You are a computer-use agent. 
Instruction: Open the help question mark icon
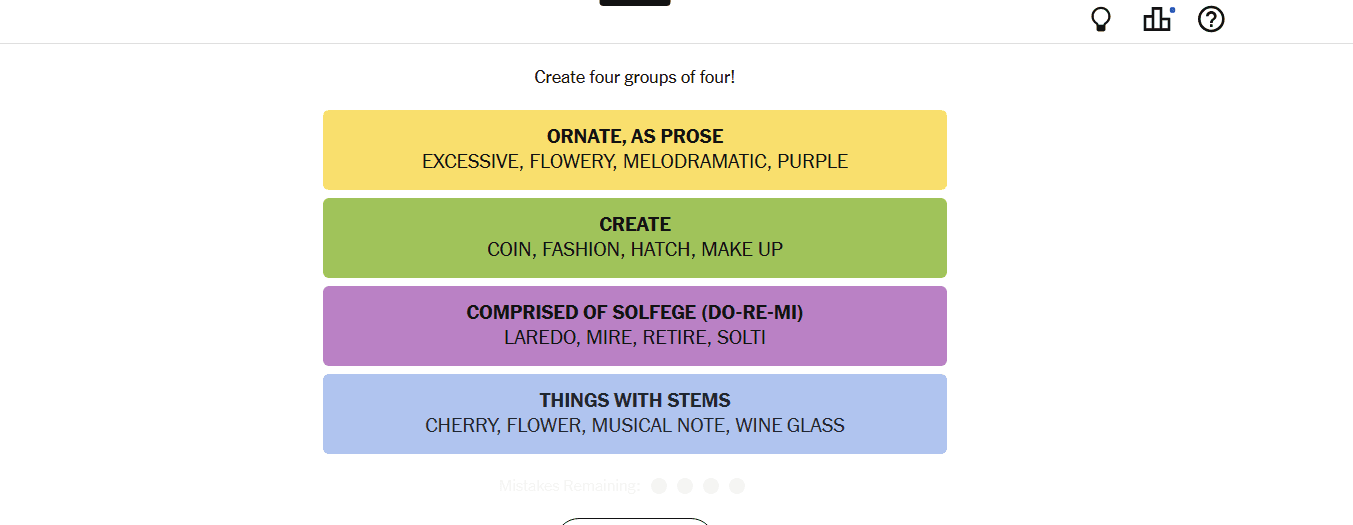[1211, 19]
